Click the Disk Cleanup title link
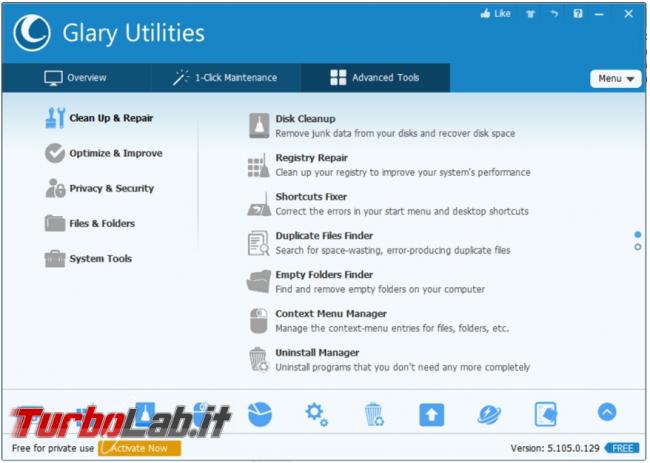The width and height of the screenshot is (650, 463). point(306,119)
